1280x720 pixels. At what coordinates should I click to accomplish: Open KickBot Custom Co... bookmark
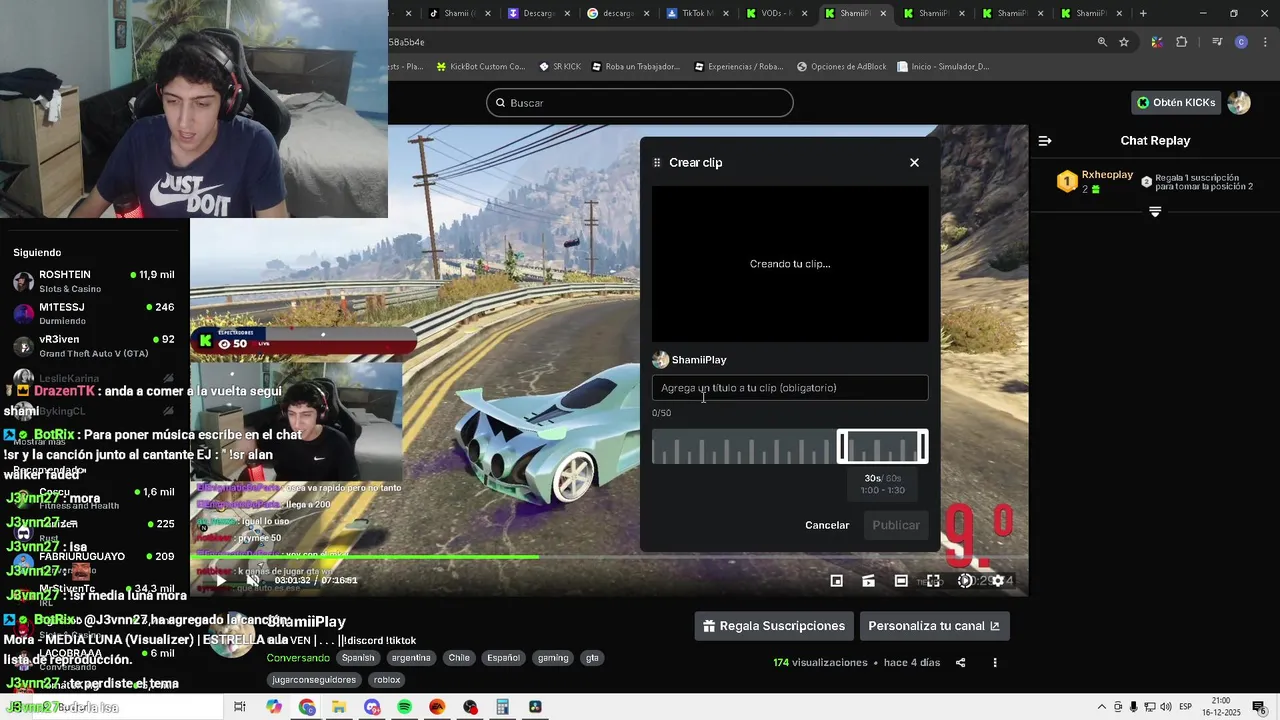click(x=480, y=67)
